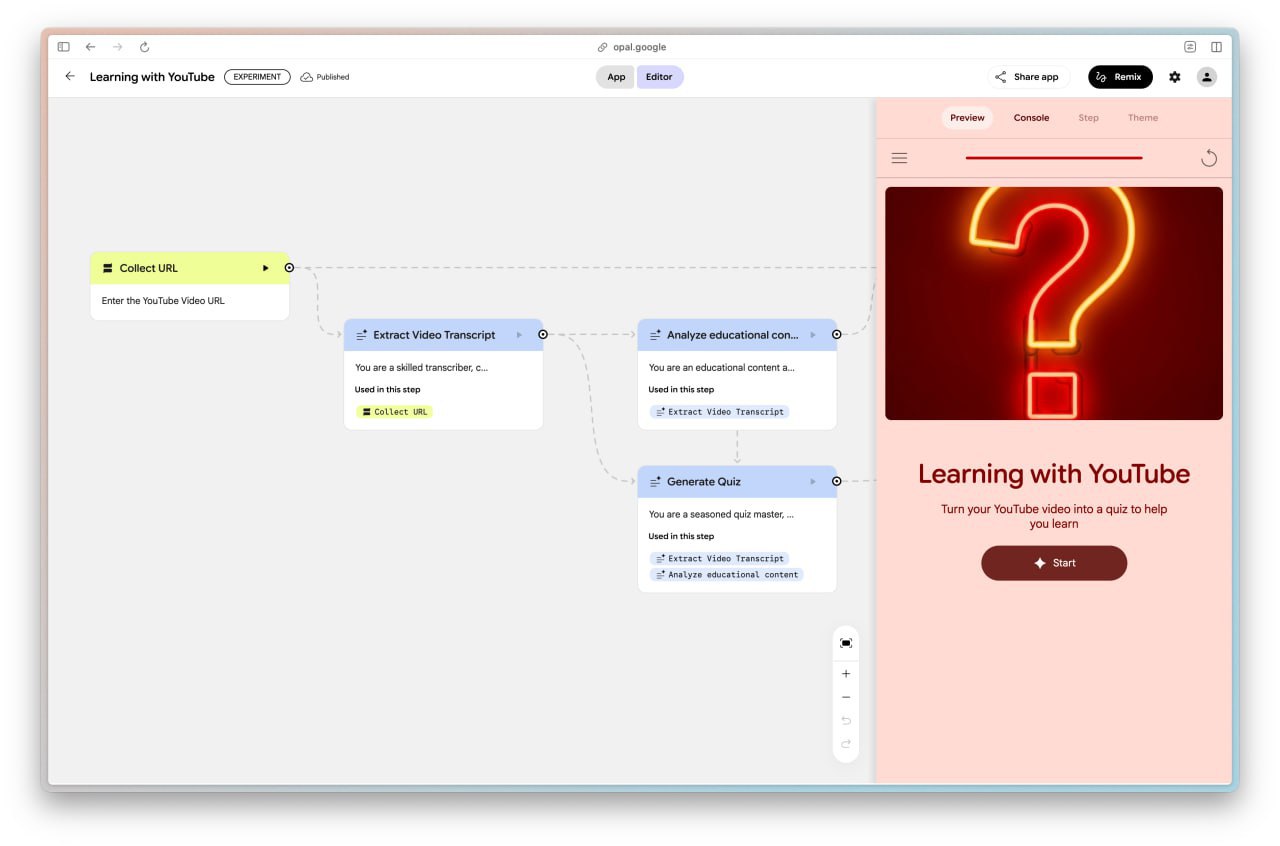Open the user account avatar

point(1207,77)
